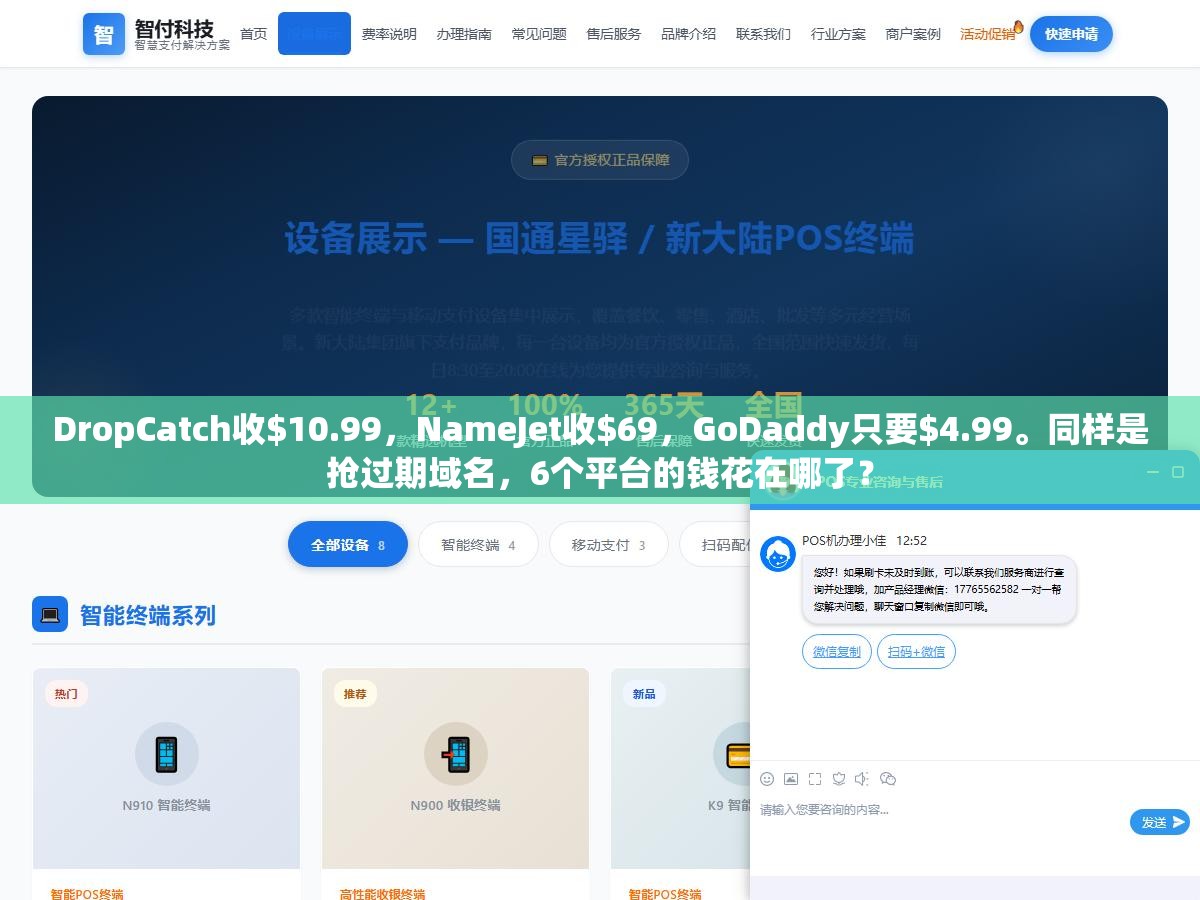Screen dimensions: 1200x900
Task: Select the highlighted 设备展示 nav item
Action: (314, 33)
